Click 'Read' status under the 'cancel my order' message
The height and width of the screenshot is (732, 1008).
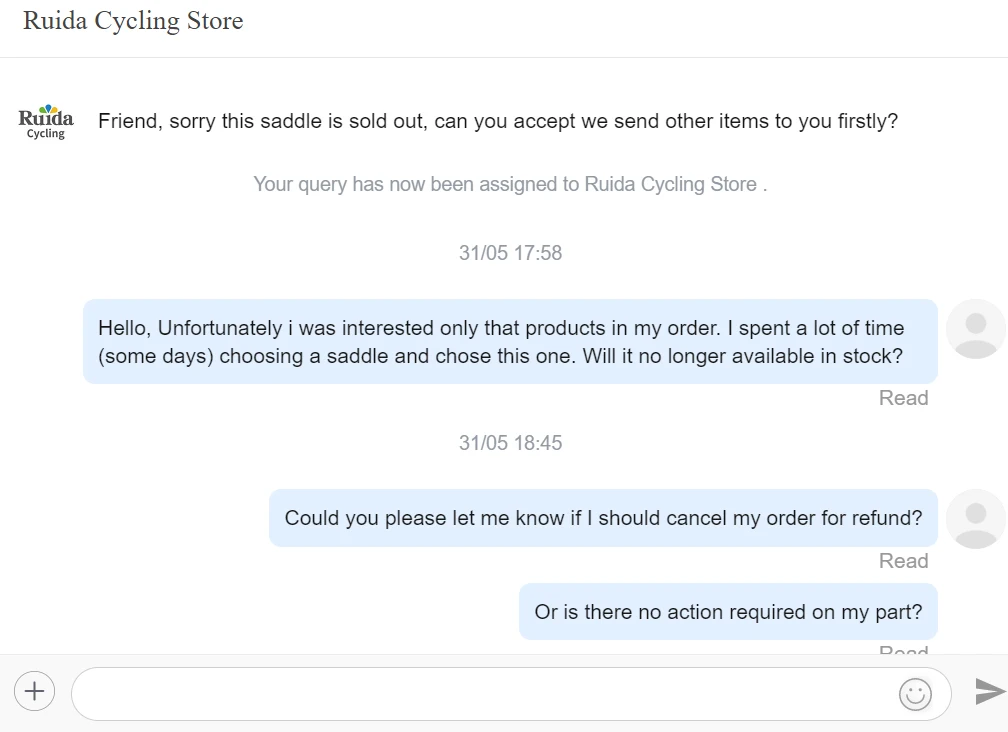tap(903, 561)
